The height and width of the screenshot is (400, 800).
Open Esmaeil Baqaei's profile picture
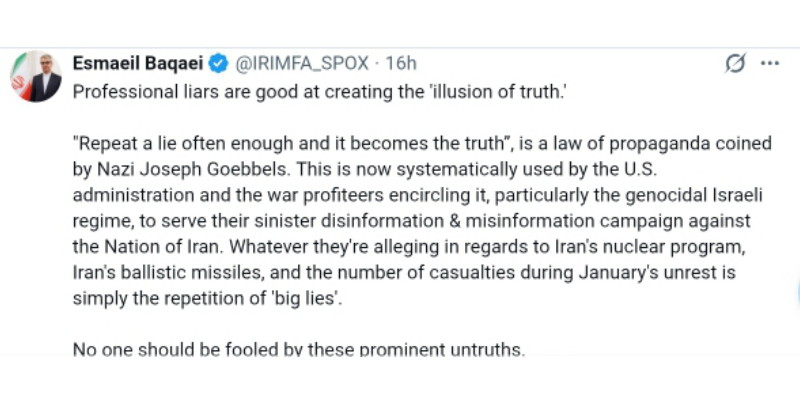37,76
